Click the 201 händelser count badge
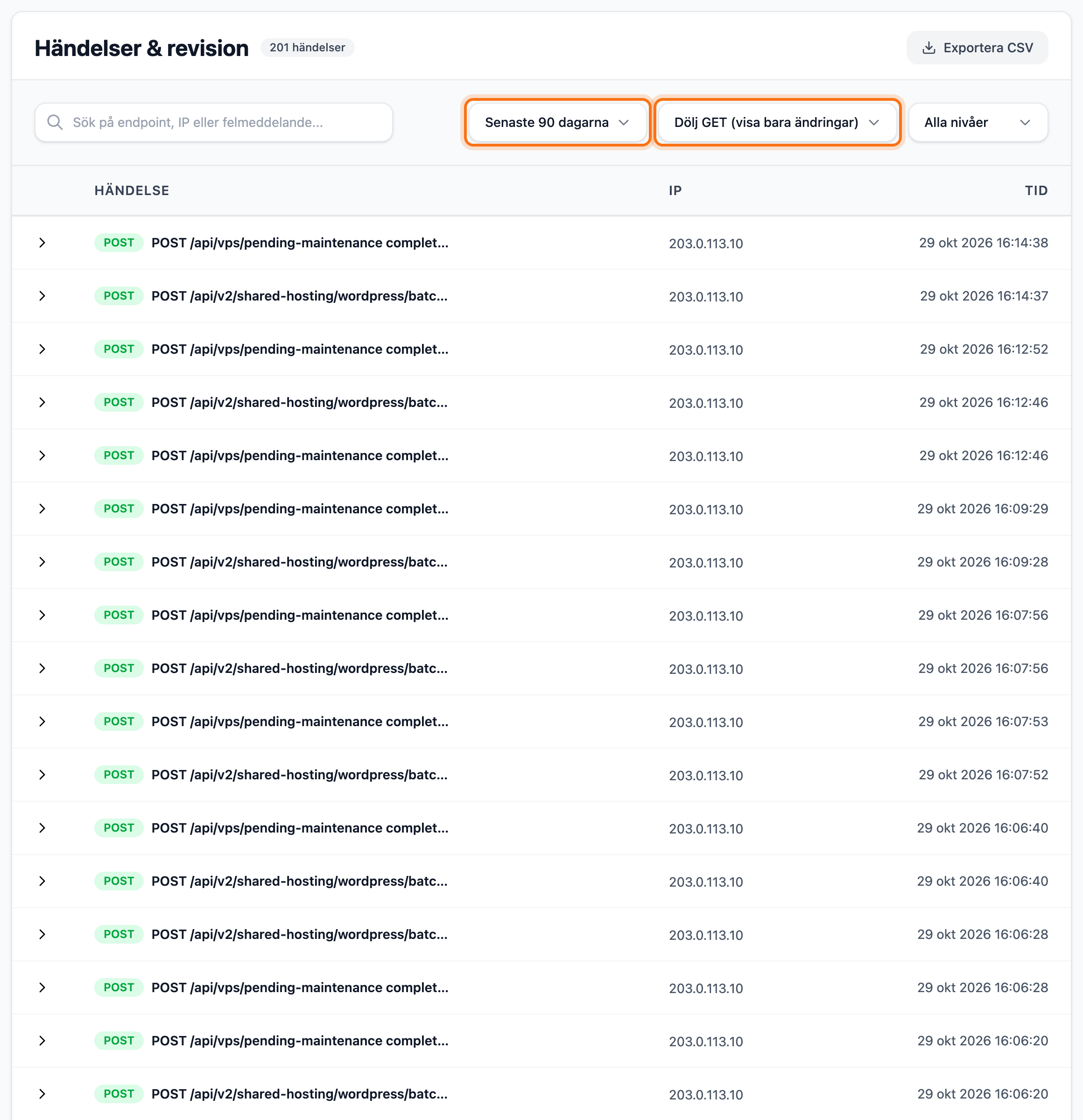 pyautogui.click(x=308, y=48)
